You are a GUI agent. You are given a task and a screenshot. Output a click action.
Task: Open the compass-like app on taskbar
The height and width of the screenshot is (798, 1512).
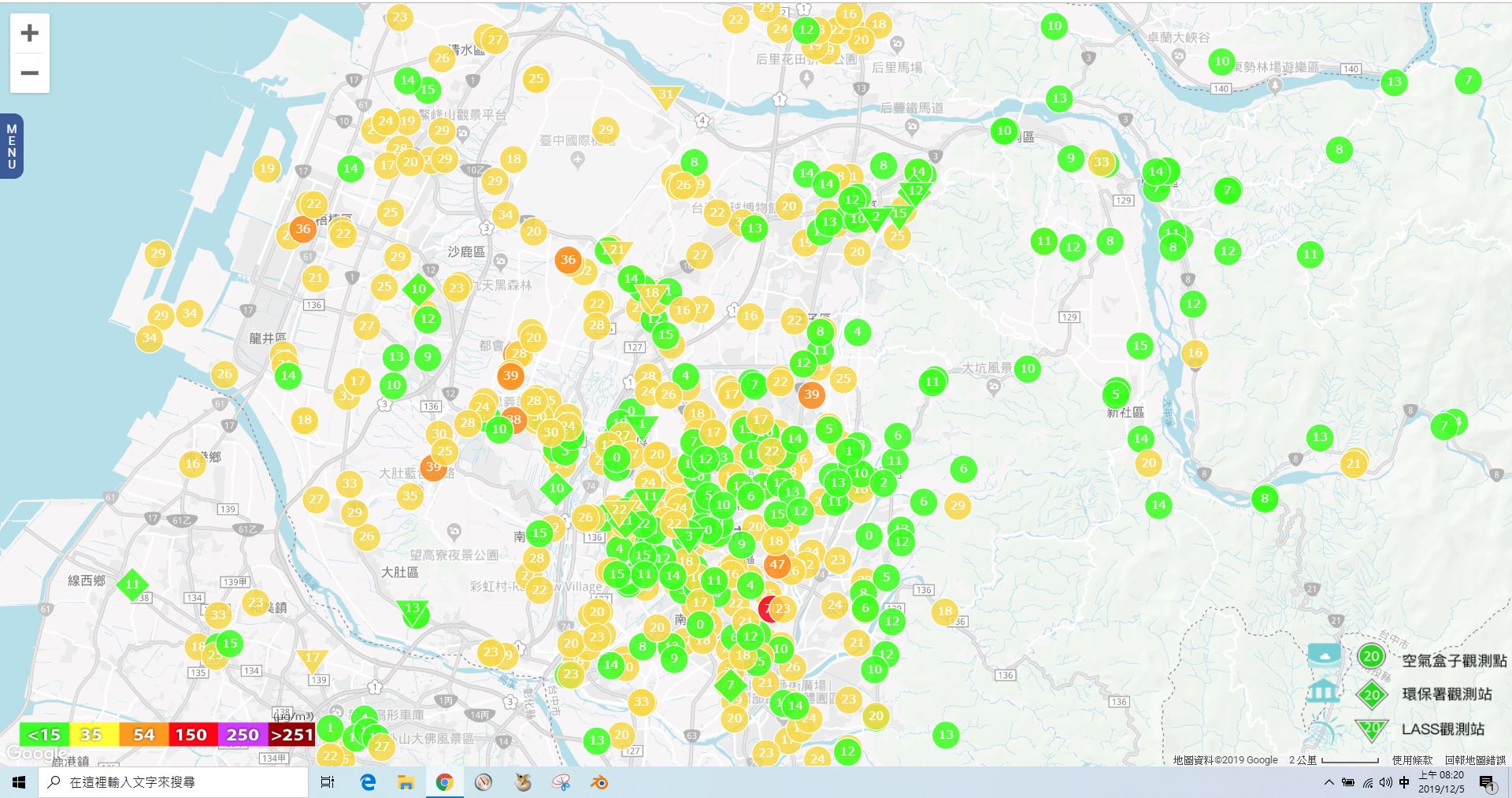[484, 782]
